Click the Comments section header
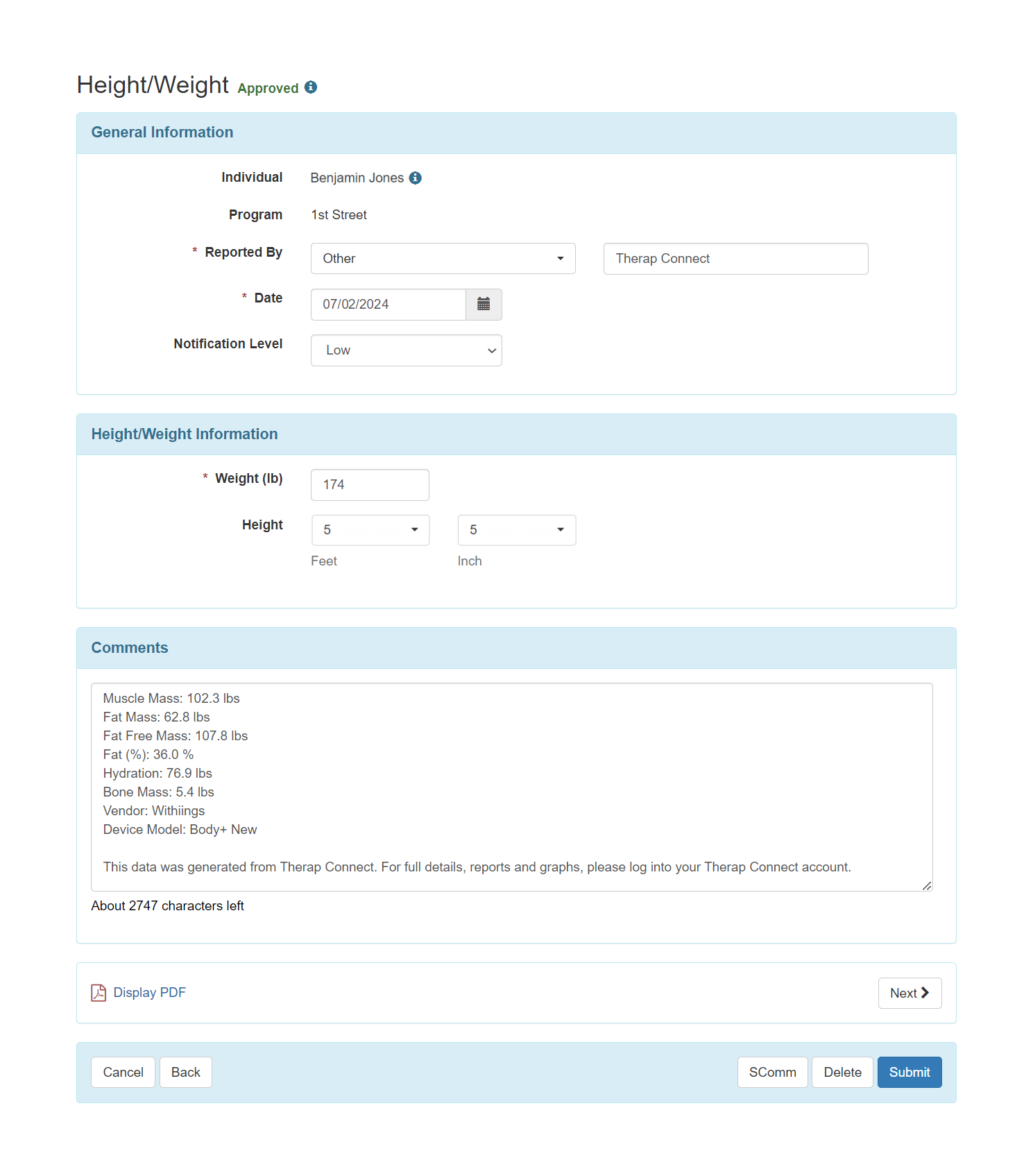 (x=516, y=648)
